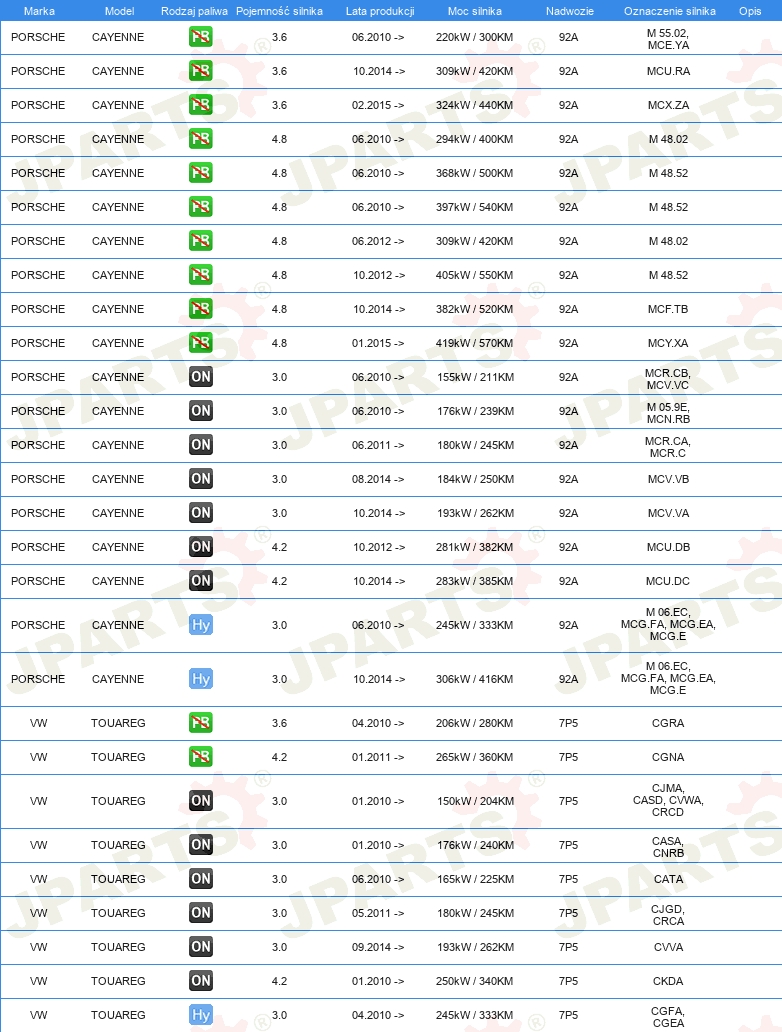The height and width of the screenshot is (1032, 782).
Task: Click the Oznaczenie silnika column header
Action: click(x=669, y=11)
